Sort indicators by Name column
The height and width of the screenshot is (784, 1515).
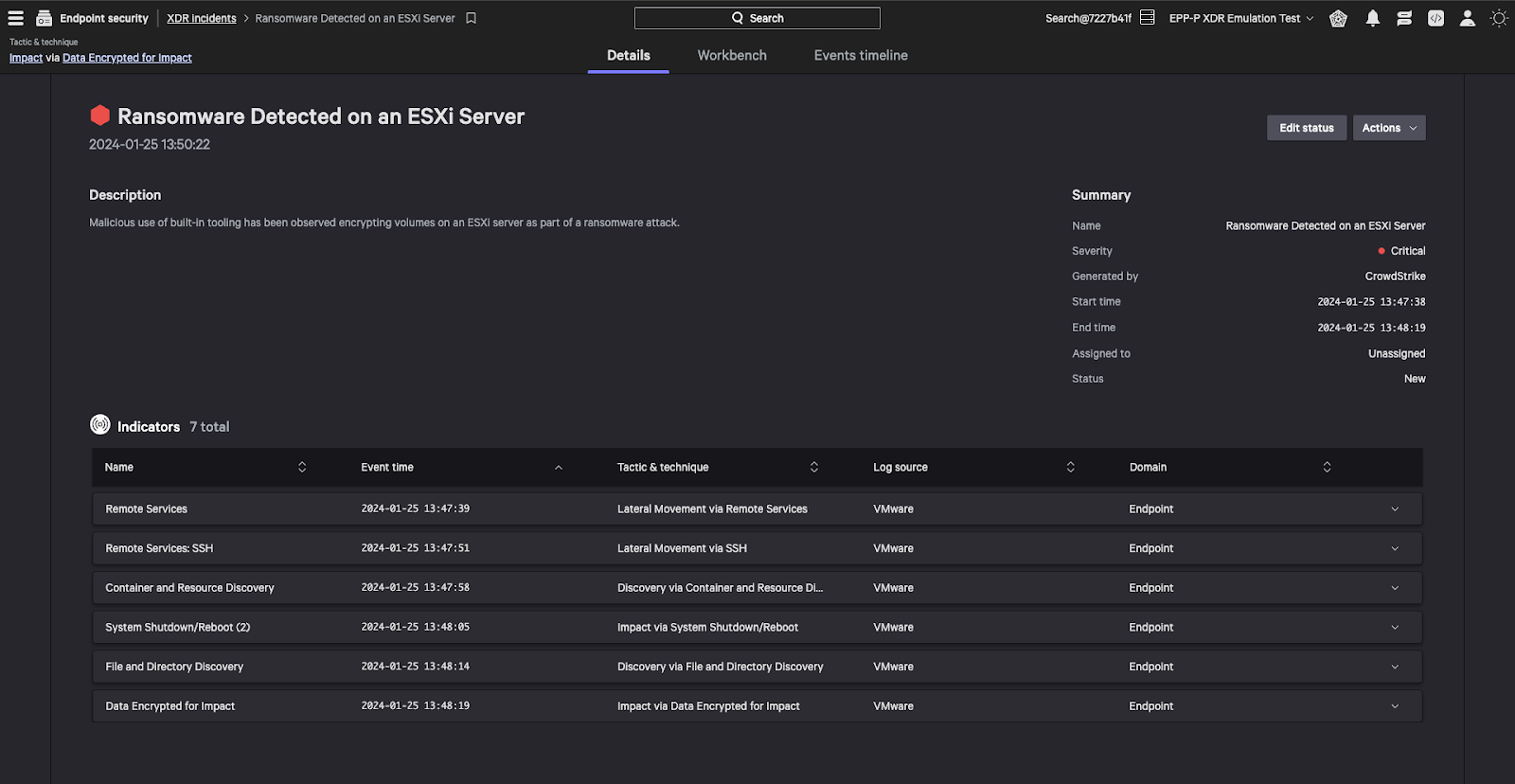[x=302, y=467]
